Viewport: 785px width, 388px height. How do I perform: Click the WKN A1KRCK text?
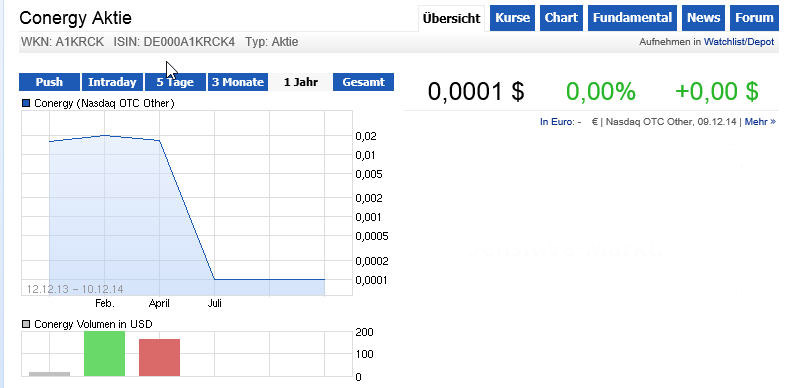pos(63,42)
